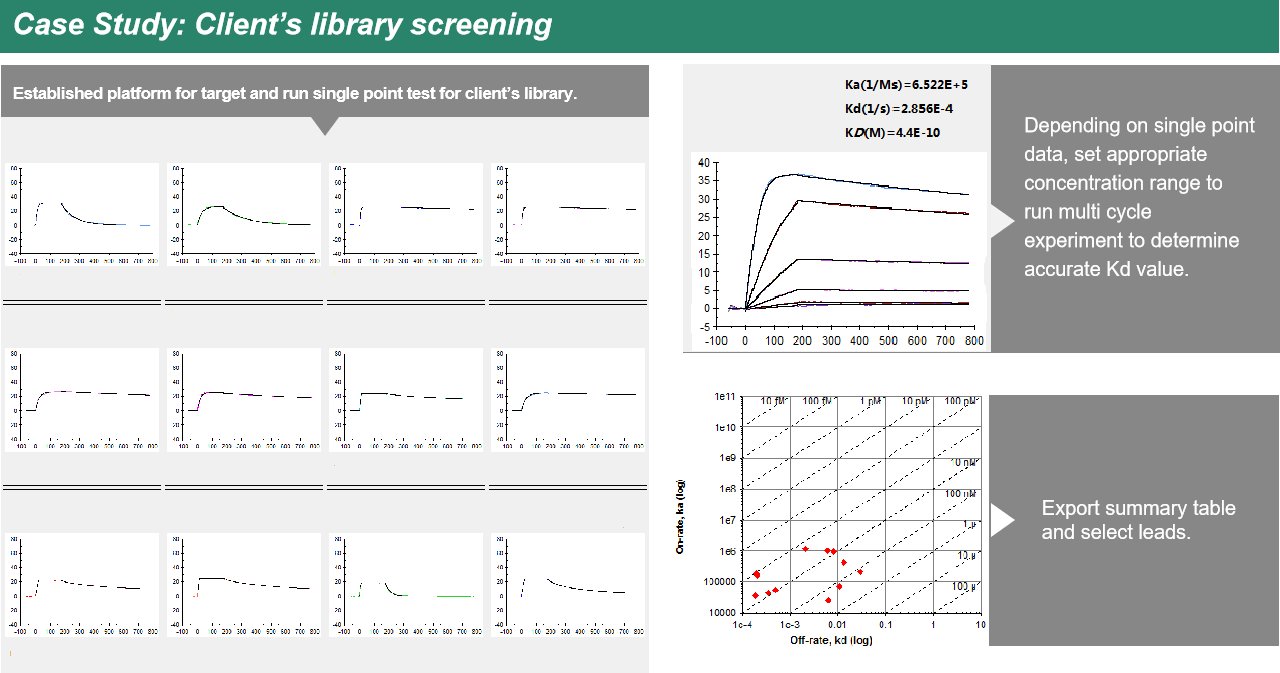Open the first sensorgram in the middle row
The width and height of the screenshot is (1280, 673).
82,399
